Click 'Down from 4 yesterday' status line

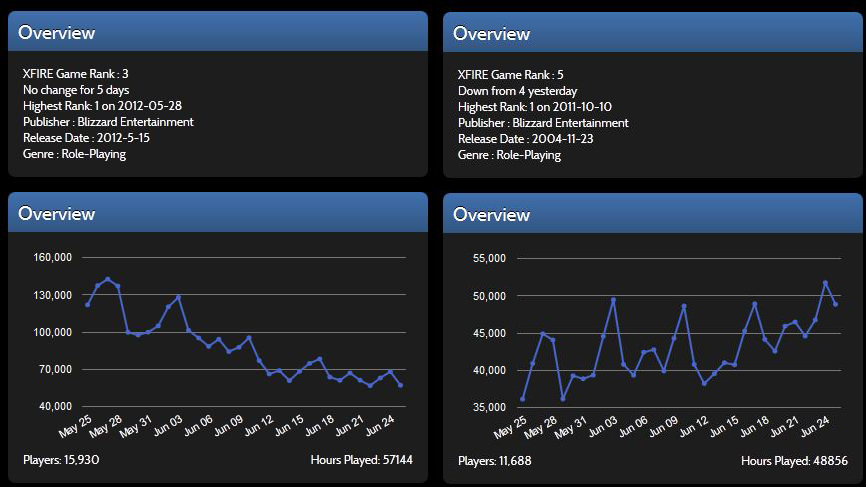pos(517,91)
